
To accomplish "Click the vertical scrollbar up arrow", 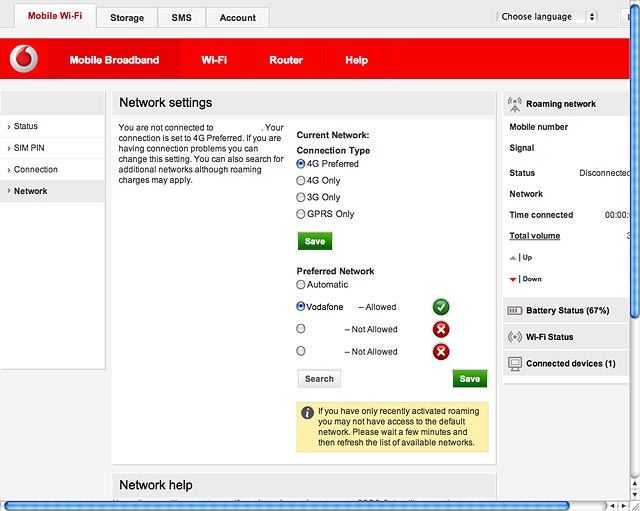I will [x=635, y=484].
